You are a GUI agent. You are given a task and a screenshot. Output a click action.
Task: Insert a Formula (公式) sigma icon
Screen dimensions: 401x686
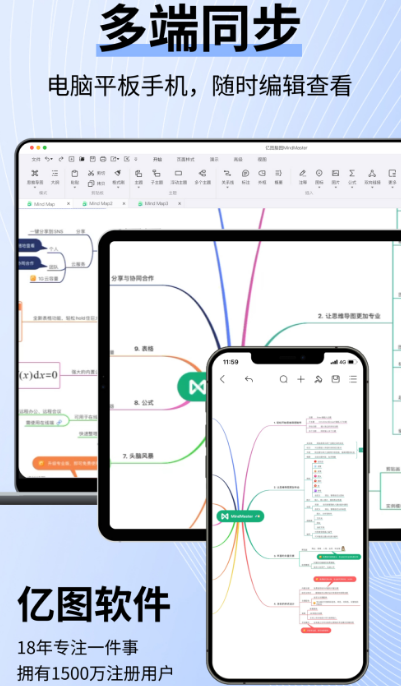352,173
